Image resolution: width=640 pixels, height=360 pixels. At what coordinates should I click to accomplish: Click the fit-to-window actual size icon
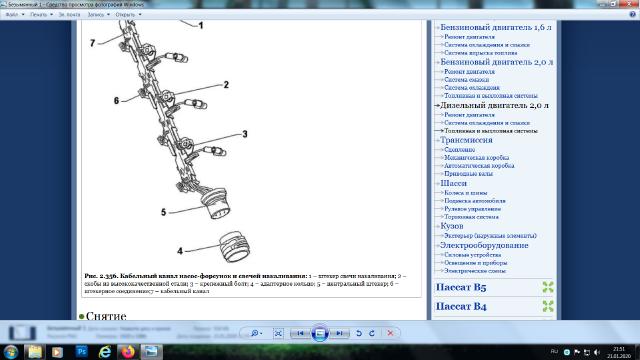click(x=278, y=333)
